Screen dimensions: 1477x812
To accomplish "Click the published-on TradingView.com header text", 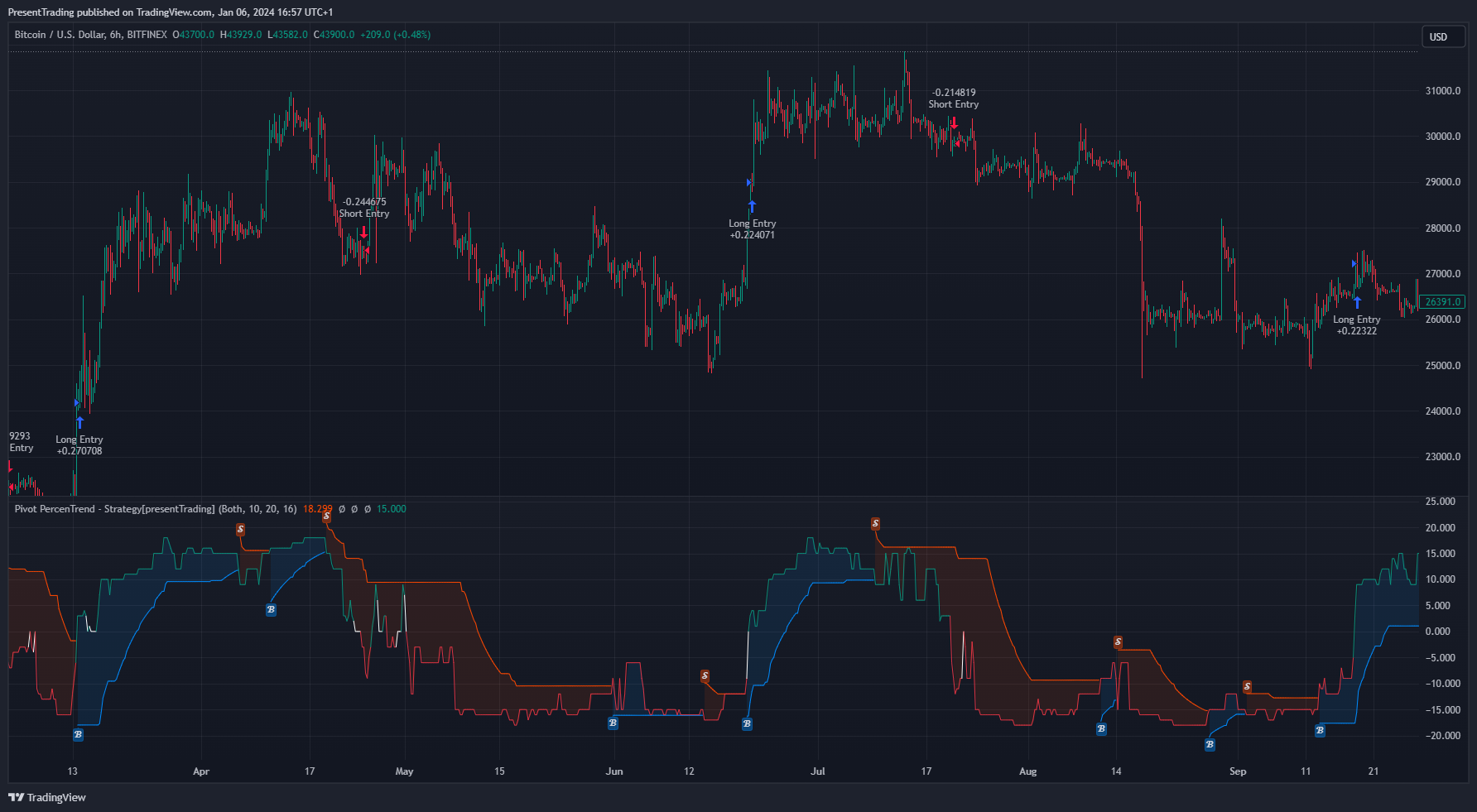I will [171, 12].
